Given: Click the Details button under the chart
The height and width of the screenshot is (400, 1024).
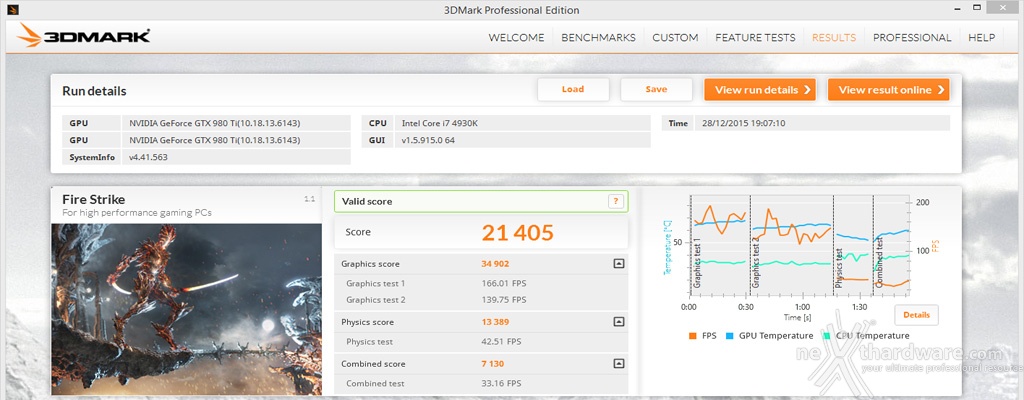Looking at the screenshot, I should tap(916, 315).
